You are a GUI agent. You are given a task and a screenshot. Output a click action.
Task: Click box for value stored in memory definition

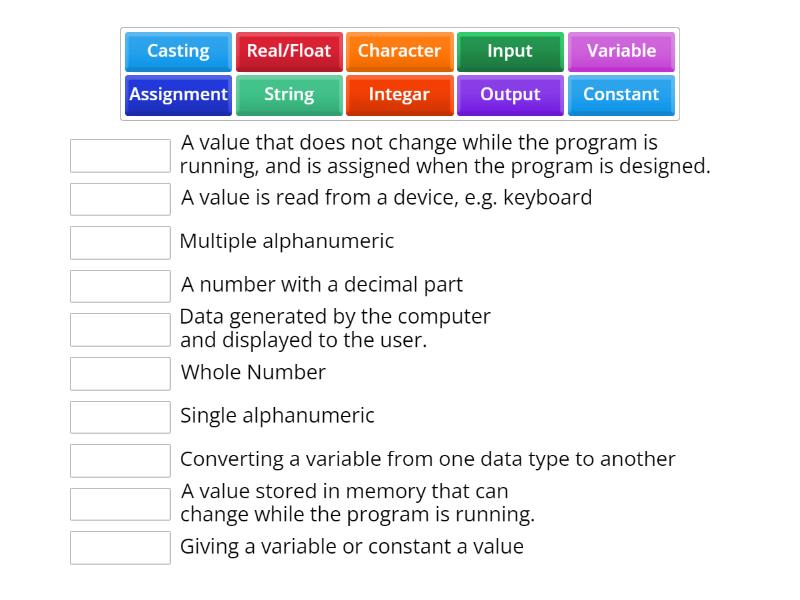pyautogui.click(x=120, y=504)
